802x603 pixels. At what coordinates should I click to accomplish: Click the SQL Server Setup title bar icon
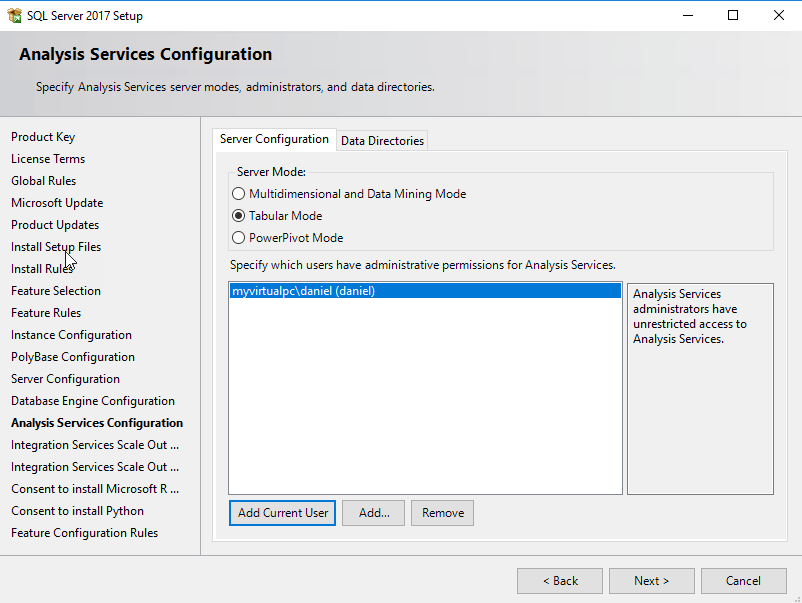pyautogui.click(x=14, y=16)
